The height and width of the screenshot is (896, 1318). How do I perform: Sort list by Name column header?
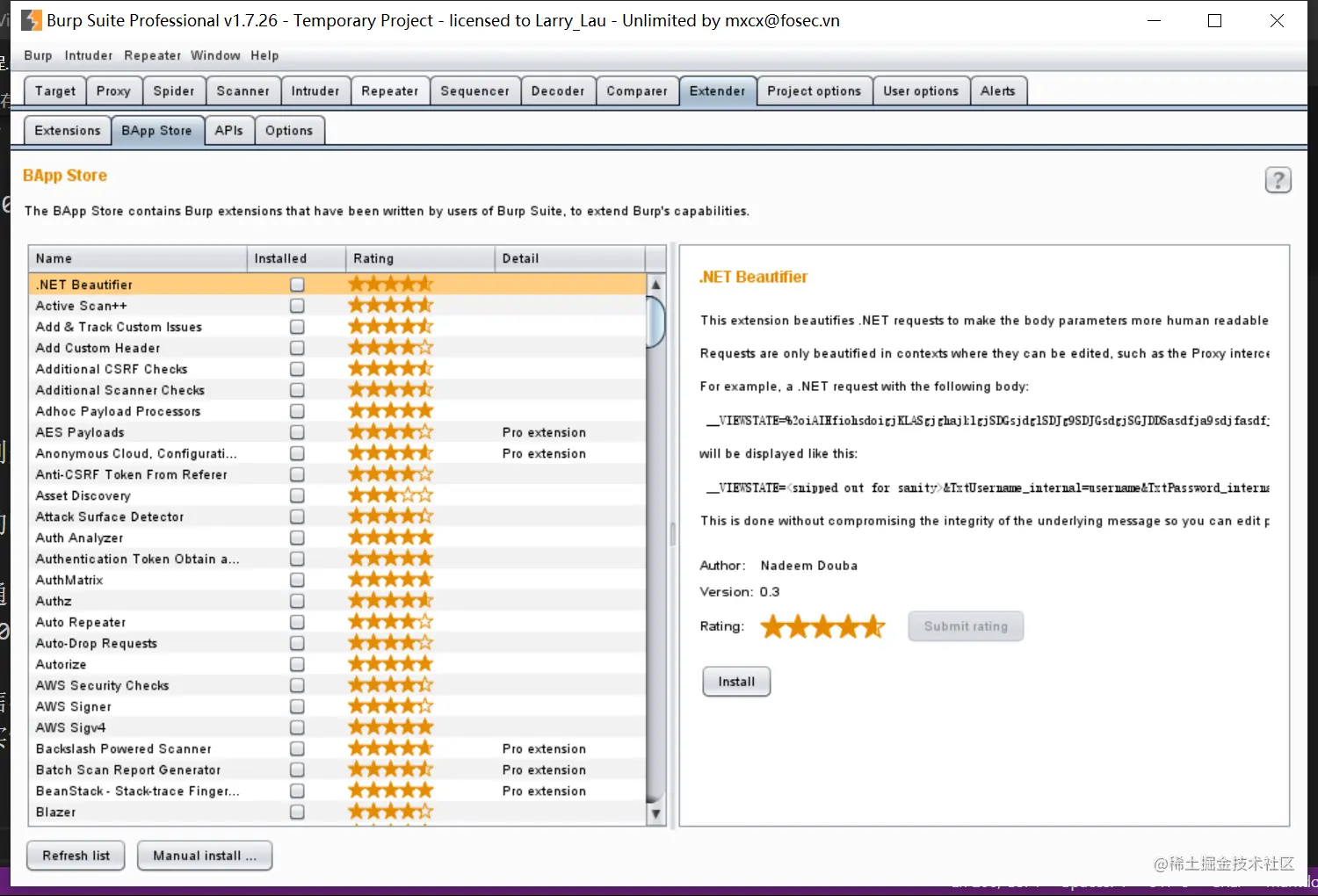point(138,258)
